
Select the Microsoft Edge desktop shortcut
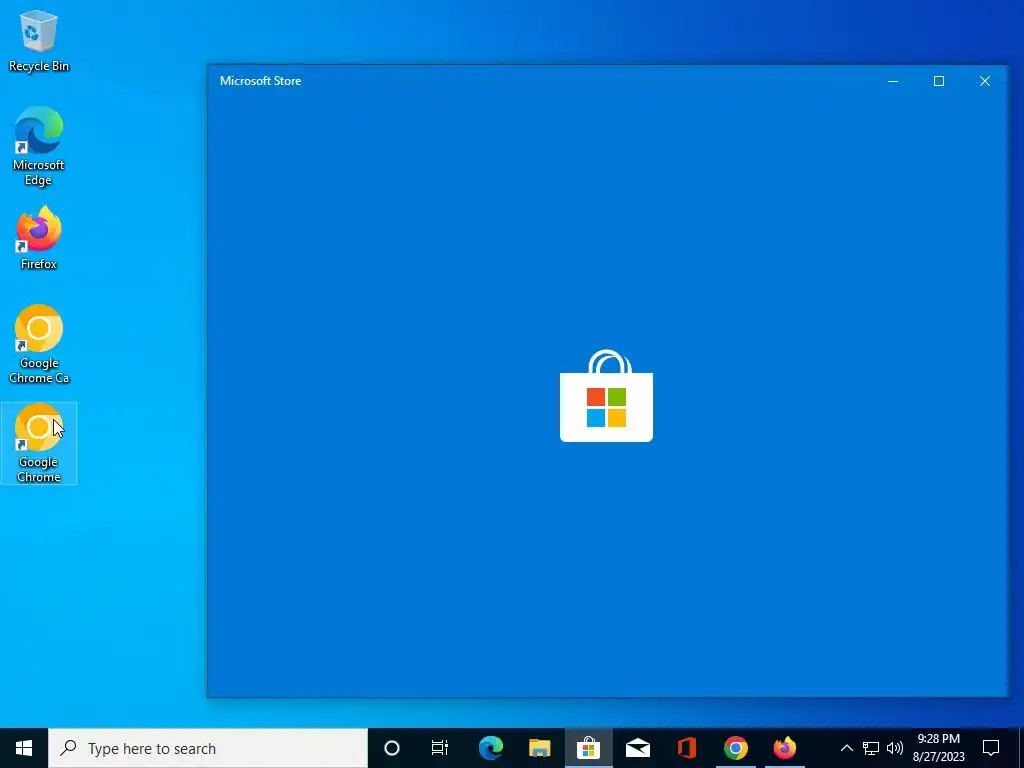[x=39, y=146]
